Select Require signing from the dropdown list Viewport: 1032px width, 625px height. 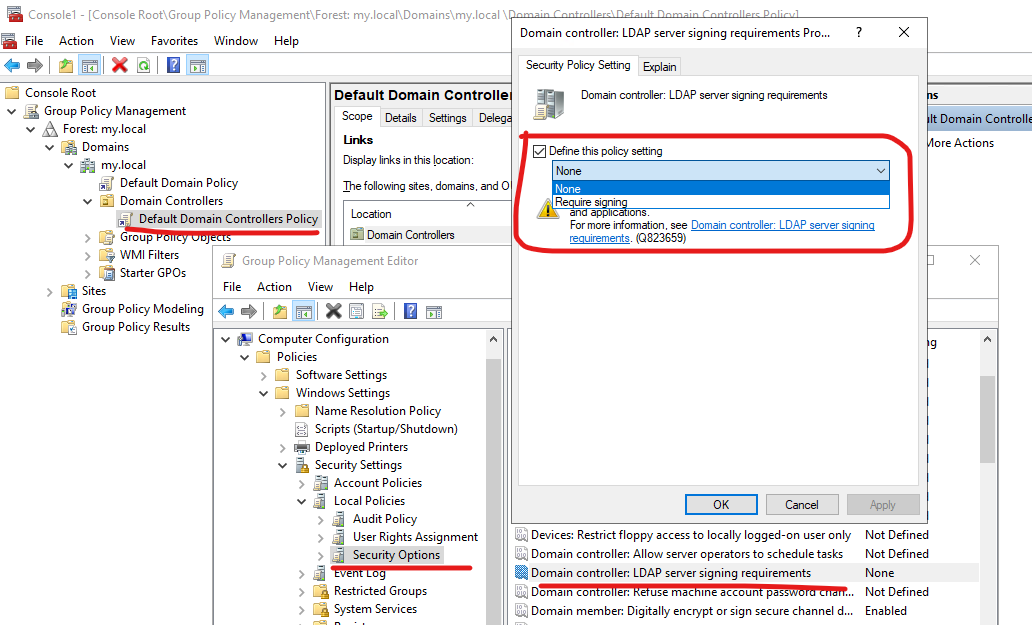592,202
